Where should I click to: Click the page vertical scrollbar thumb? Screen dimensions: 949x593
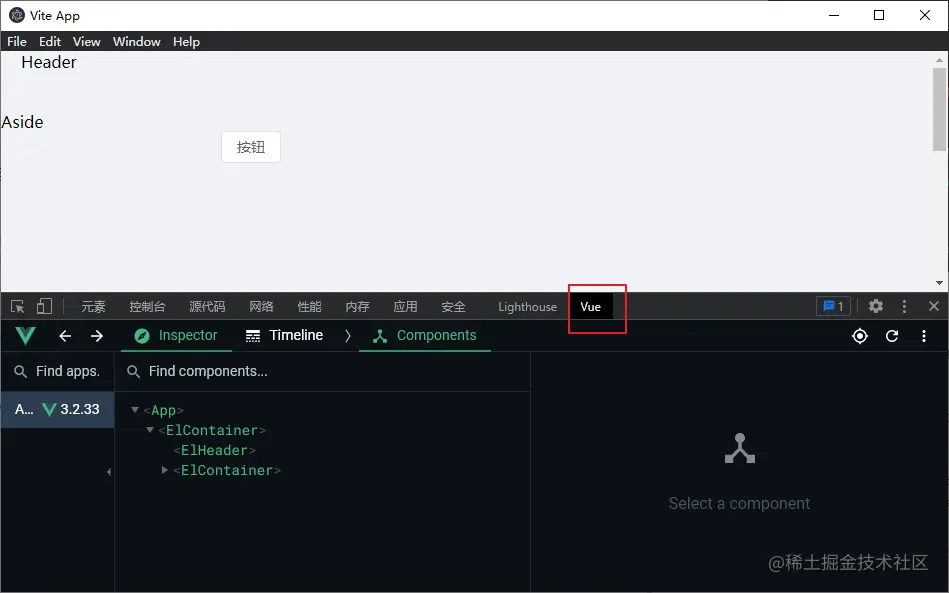939,109
